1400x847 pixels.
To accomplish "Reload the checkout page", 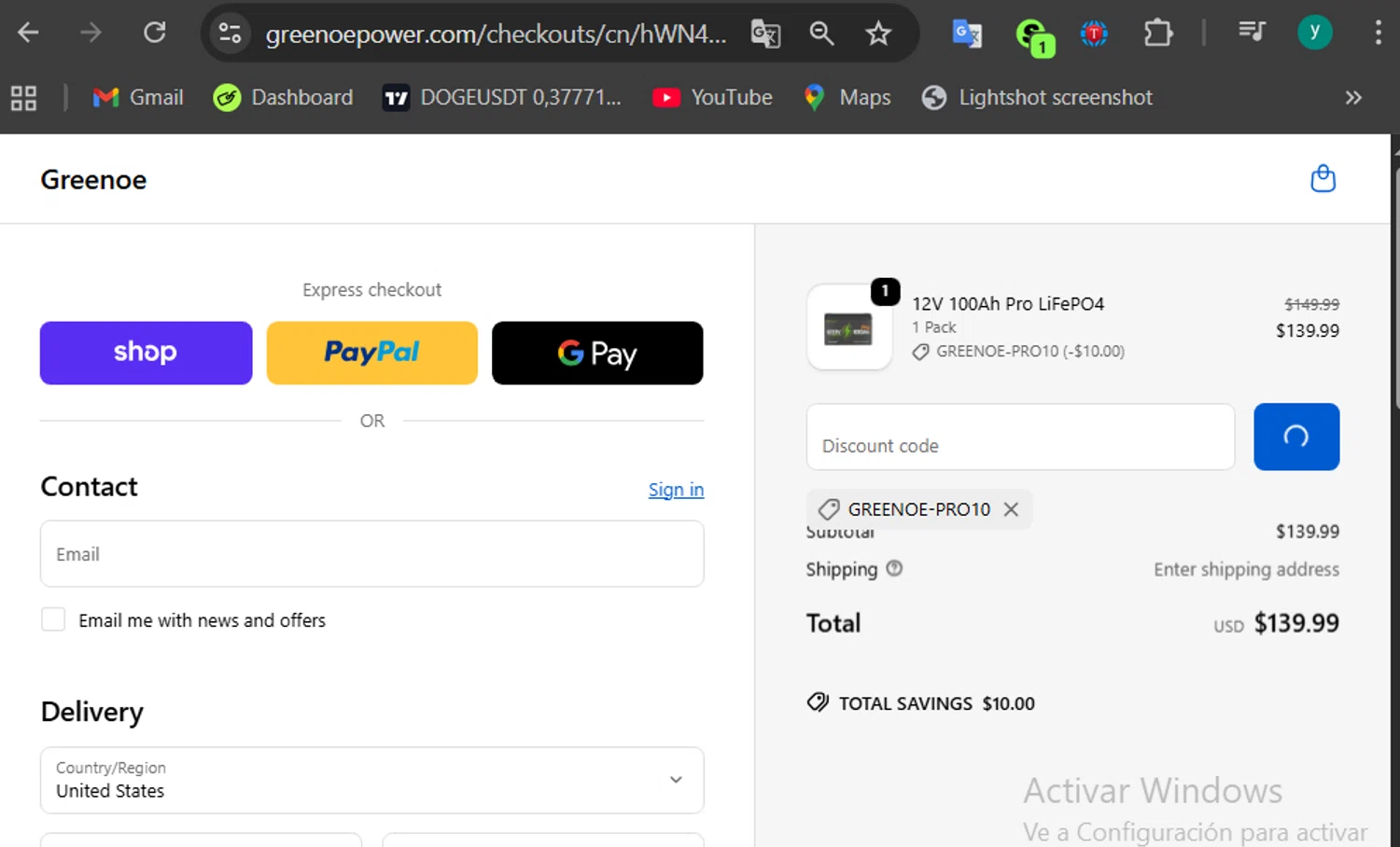I will click(x=154, y=34).
